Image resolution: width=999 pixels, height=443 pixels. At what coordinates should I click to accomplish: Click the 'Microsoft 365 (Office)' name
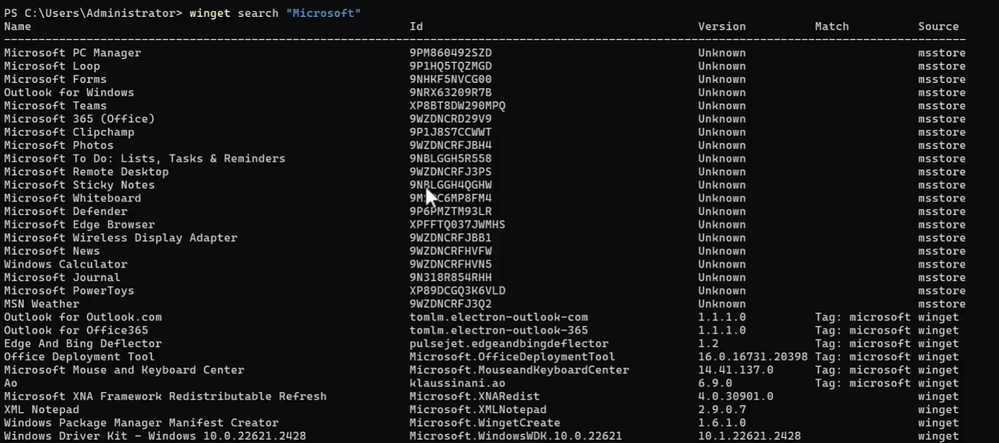[79, 119]
